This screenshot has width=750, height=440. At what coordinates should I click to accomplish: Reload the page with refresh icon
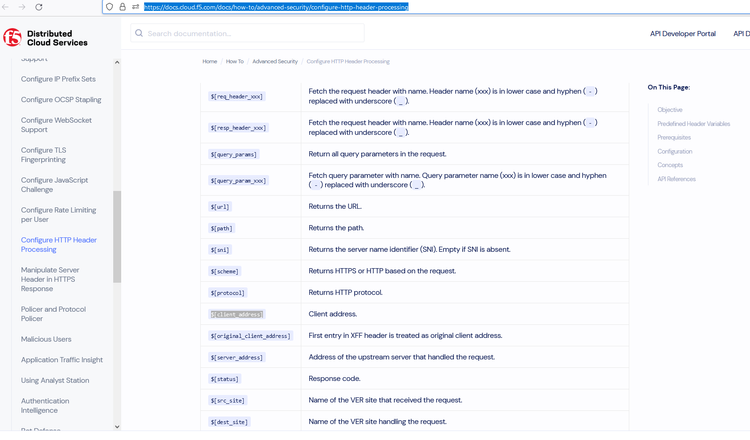click(x=39, y=7)
